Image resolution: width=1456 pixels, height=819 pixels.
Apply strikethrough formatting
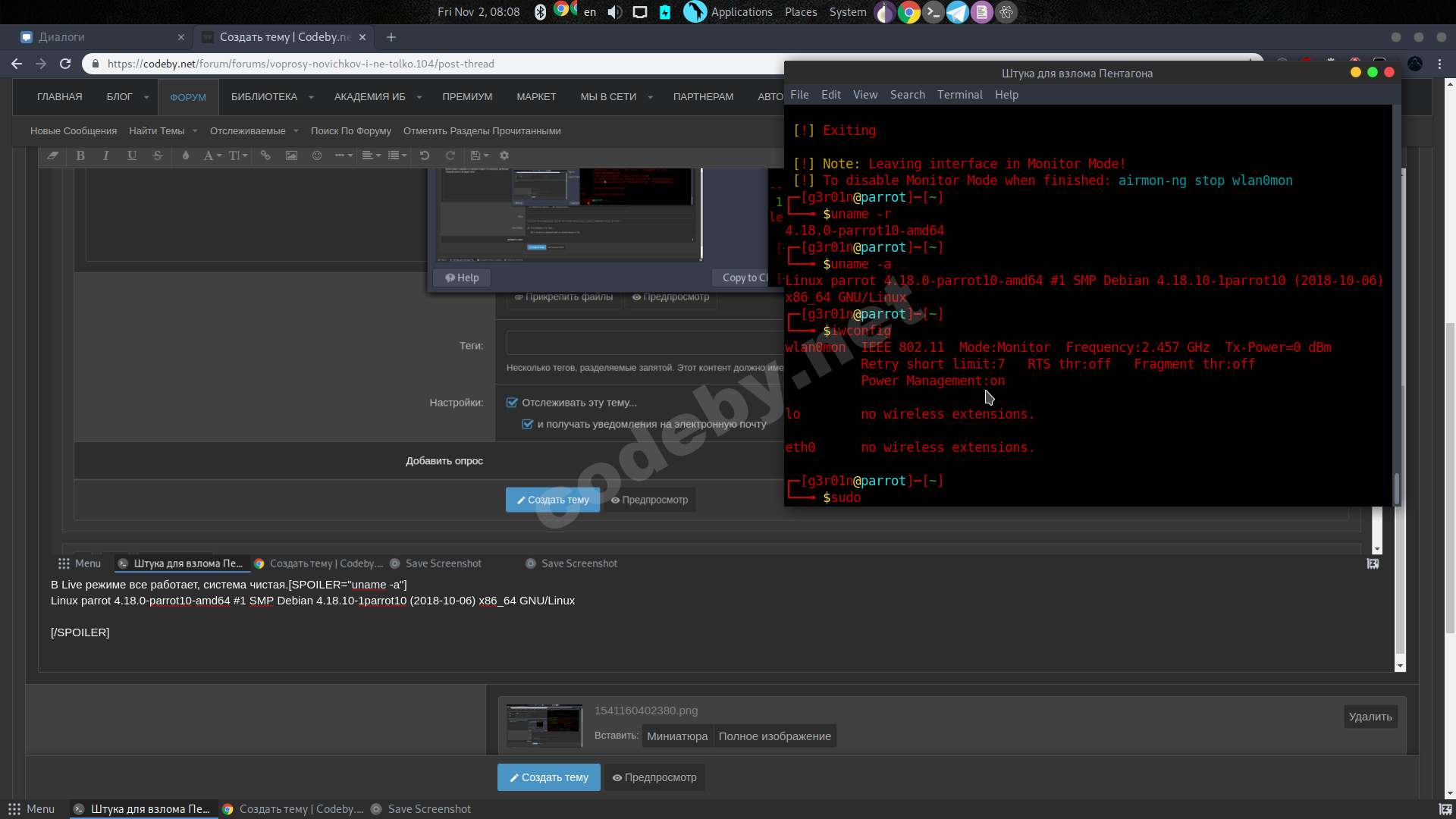click(158, 155)
